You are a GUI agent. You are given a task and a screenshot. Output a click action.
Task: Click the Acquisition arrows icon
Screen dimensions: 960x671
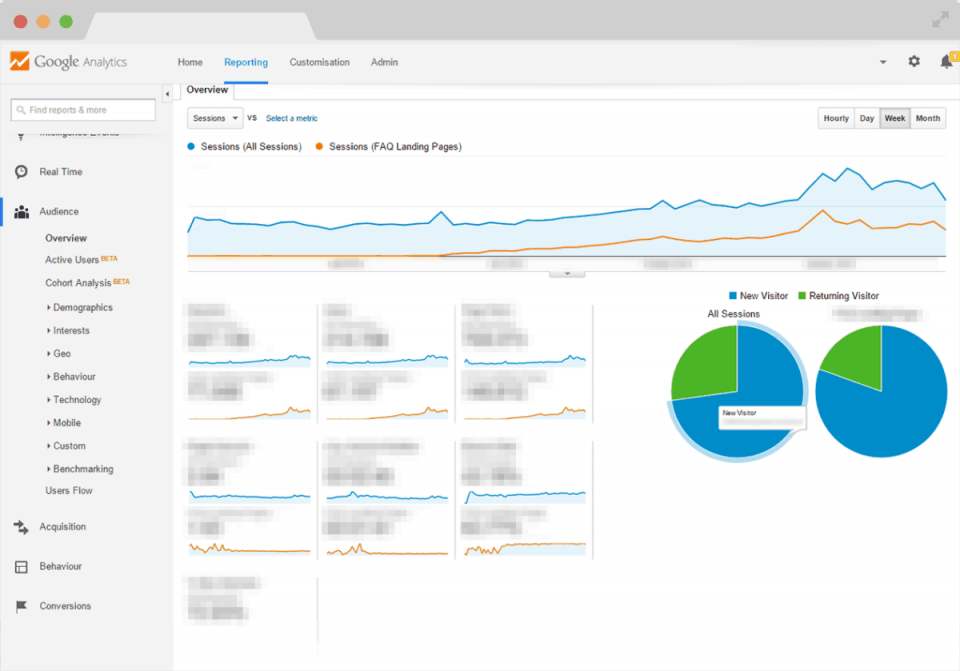[21, 527]
